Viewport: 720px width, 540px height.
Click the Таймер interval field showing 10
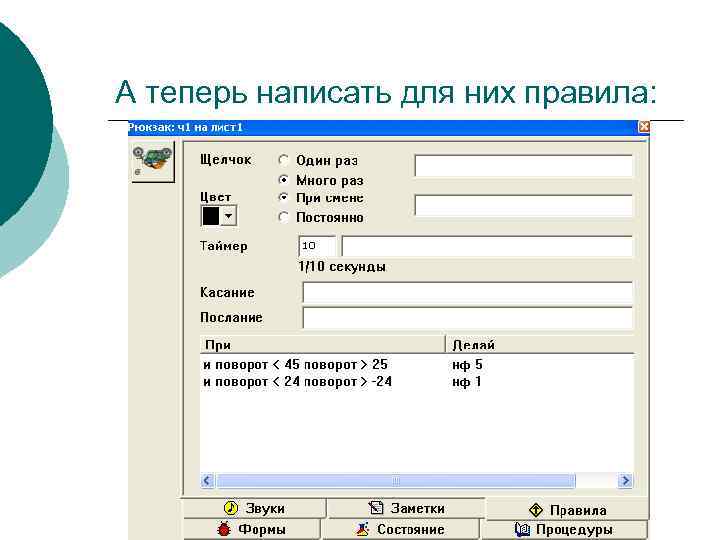[317, 246]
